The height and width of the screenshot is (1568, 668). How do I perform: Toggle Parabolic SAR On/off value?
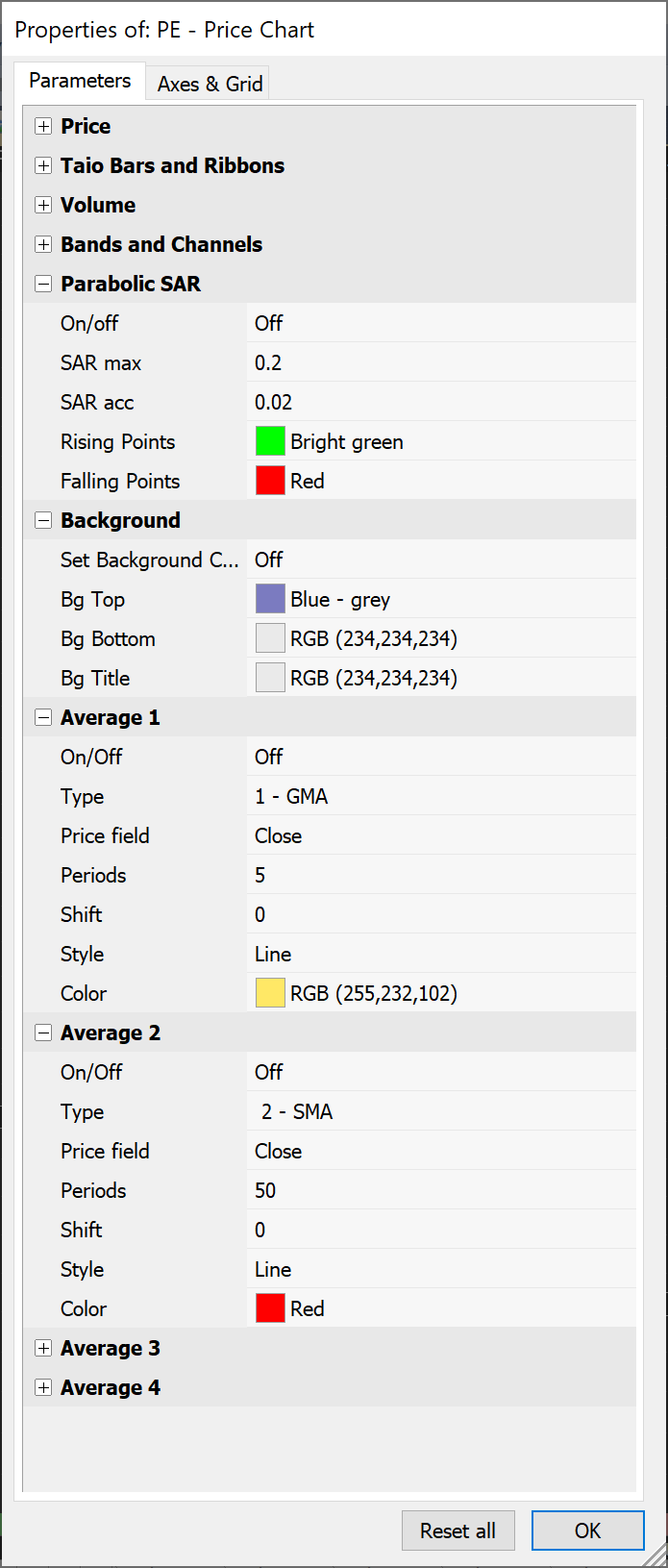tap(269, 323)
